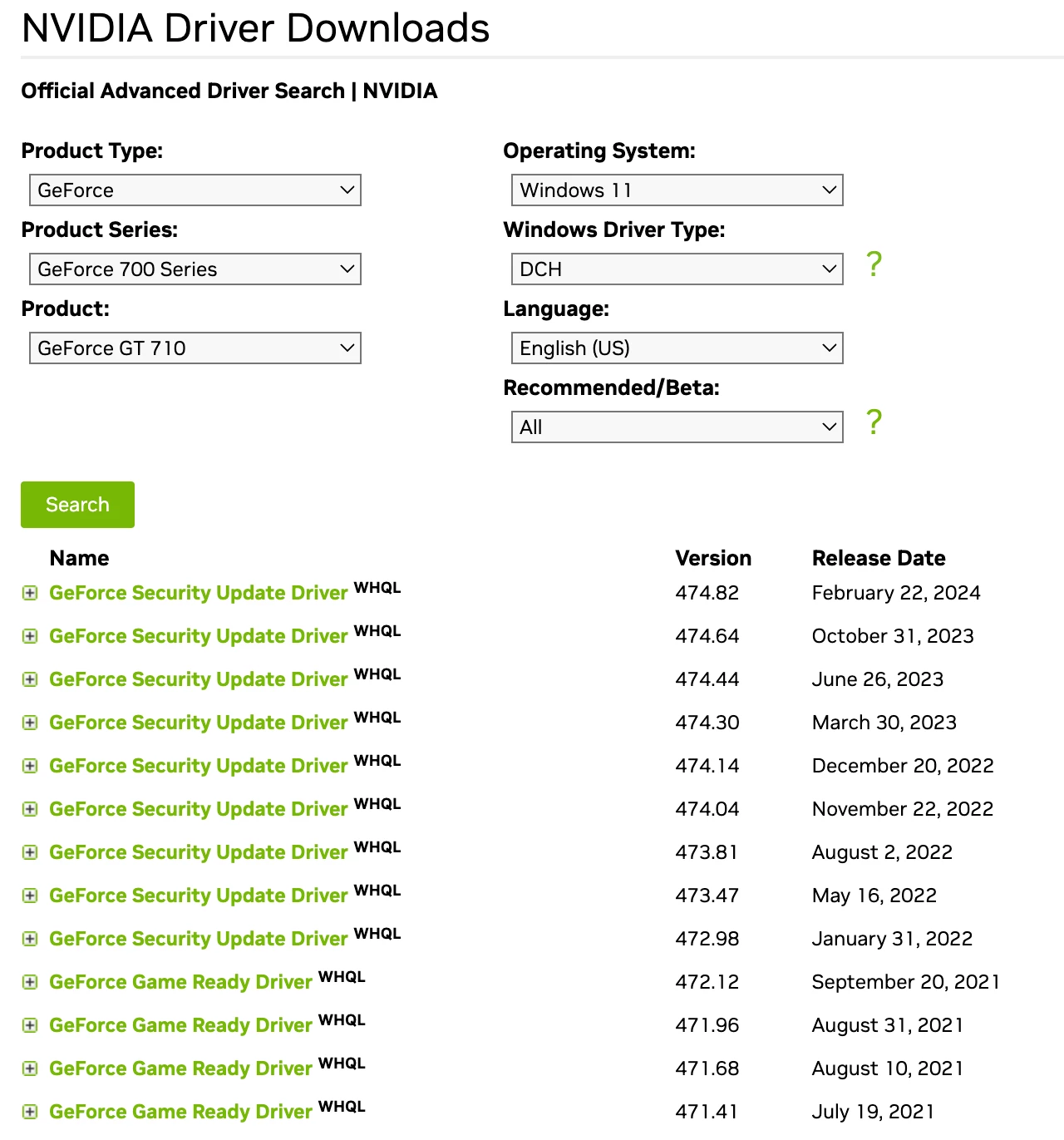Click the Version column header
Image resolution: width=1064 pixels, height=1140 pixels.
click(x=713, y=558)
